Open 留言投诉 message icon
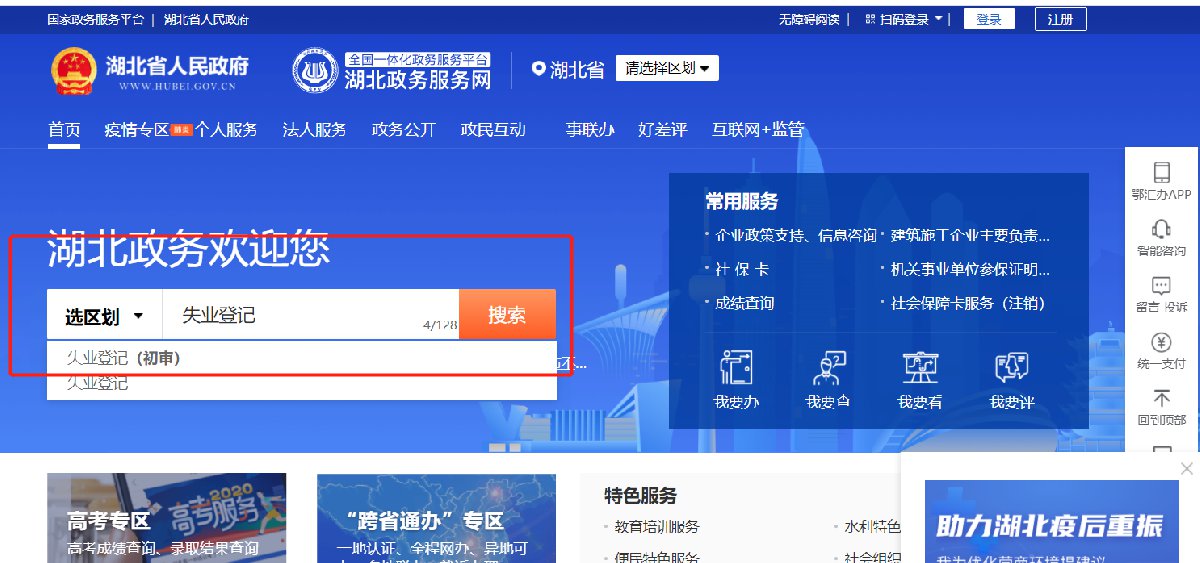The height and width of the screenshot is (563, 1200). tap(1161, 285)
